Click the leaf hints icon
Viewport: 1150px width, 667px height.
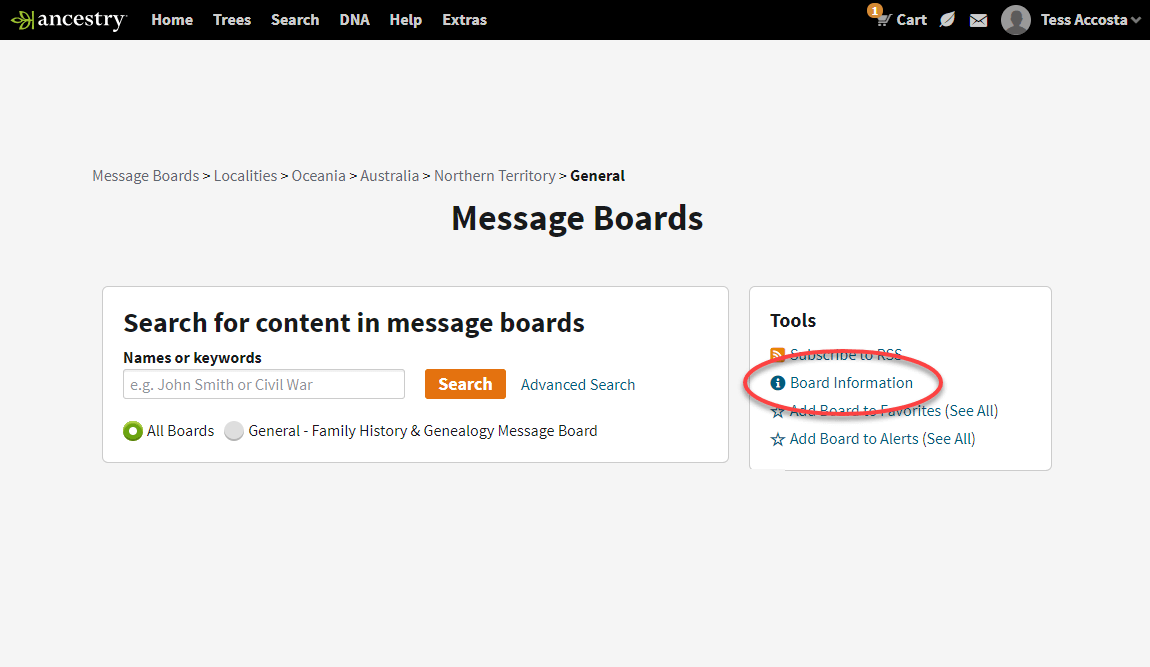tap(948, 20)
